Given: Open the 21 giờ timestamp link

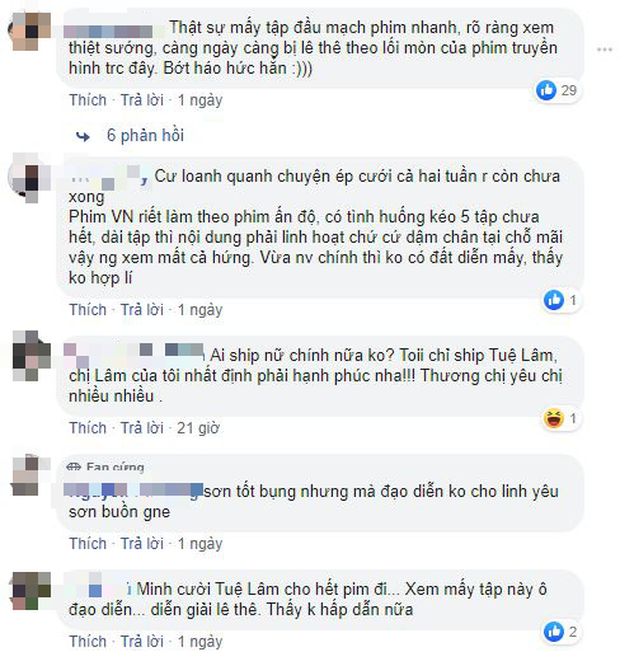Looking at the screenshot, I should (198, 428).
